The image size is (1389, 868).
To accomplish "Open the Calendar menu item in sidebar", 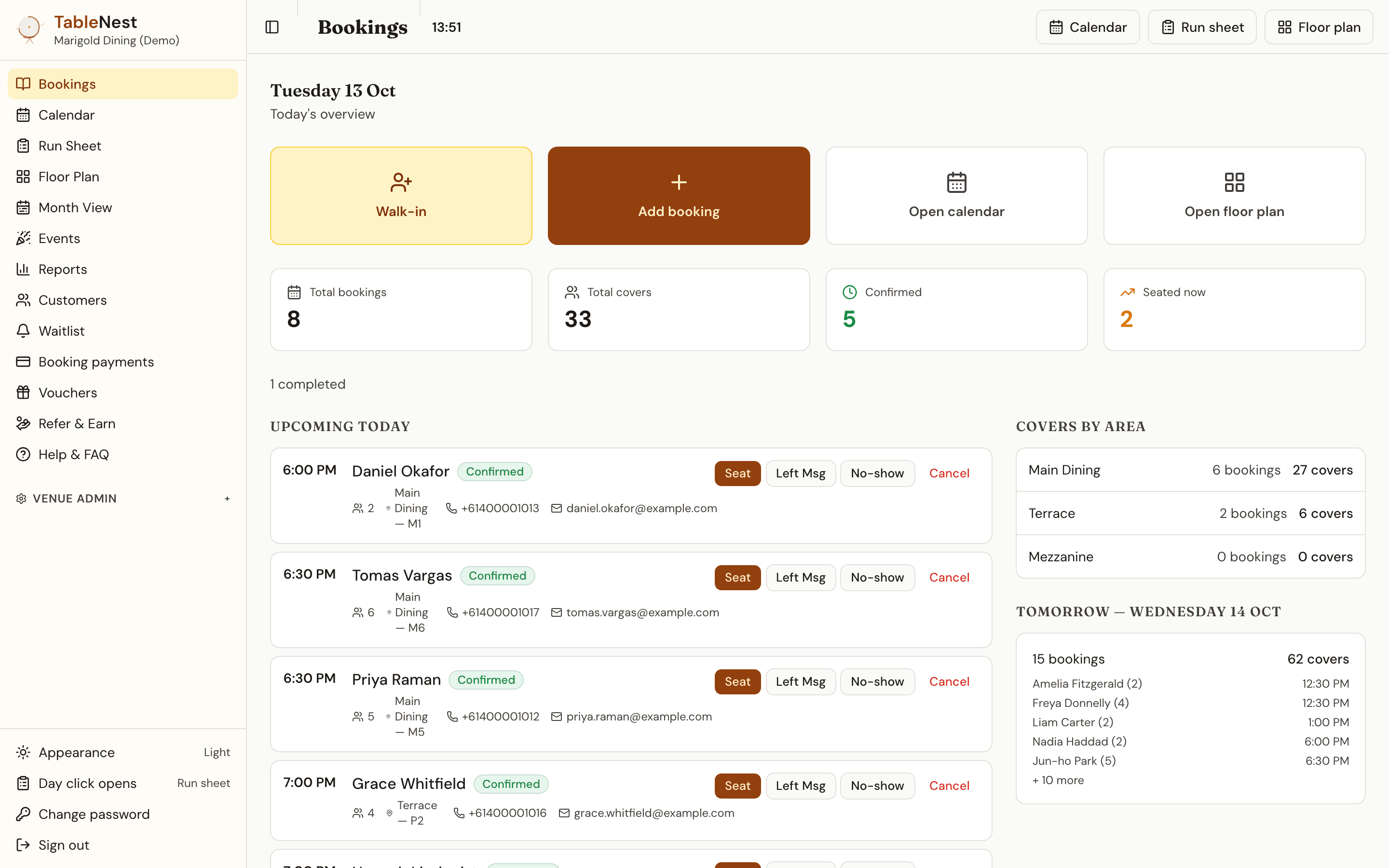I will pyautogui.click(x=123, y=115).
